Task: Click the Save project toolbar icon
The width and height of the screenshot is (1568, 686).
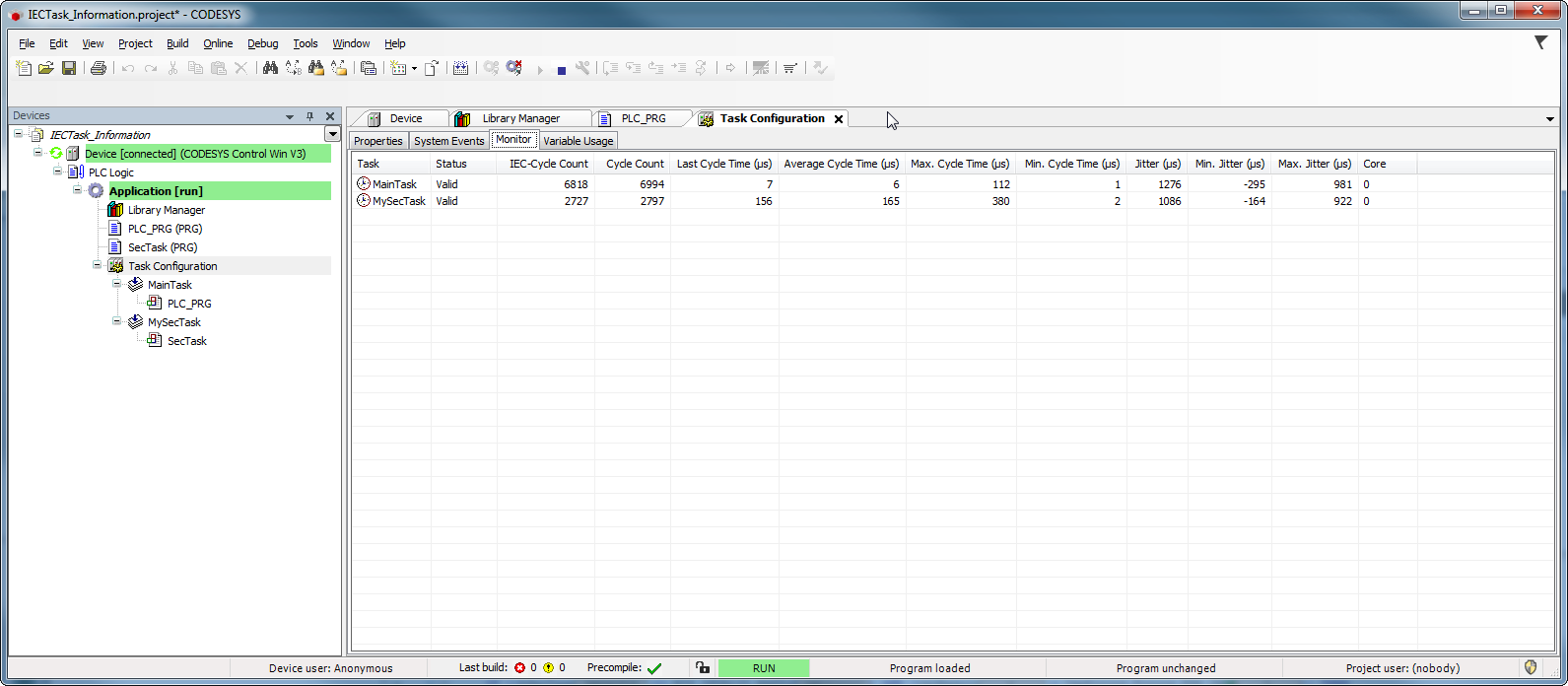Action: (69, 68)
